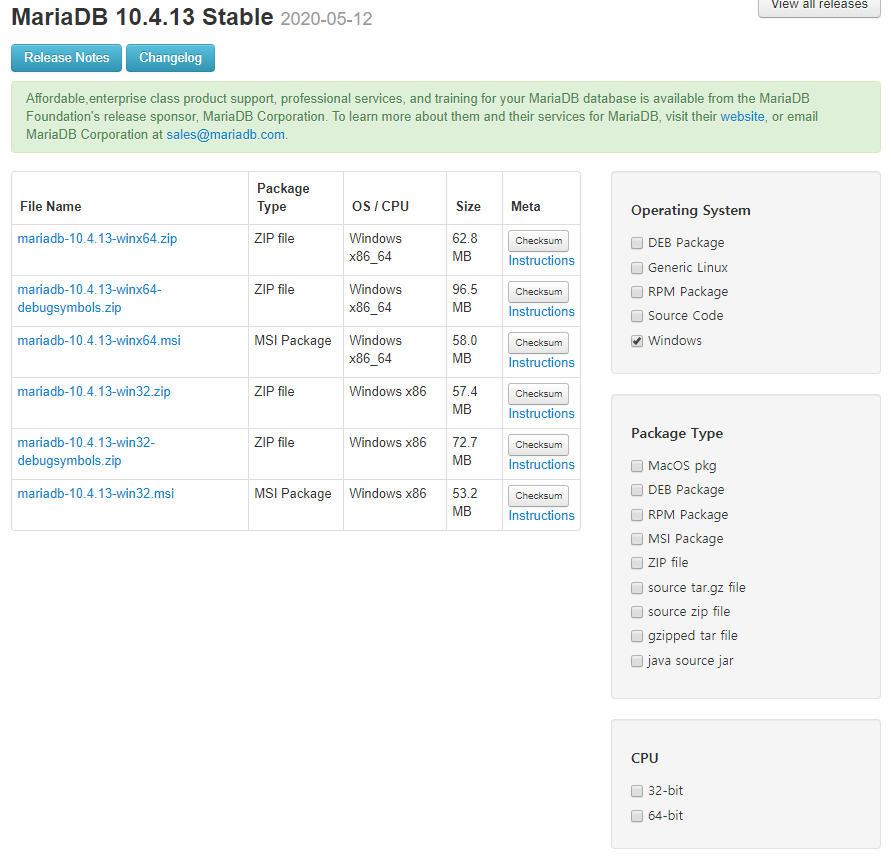
Task: Show Checksum for win32-debugsymbols.zip row
Action: coord(538,445)
